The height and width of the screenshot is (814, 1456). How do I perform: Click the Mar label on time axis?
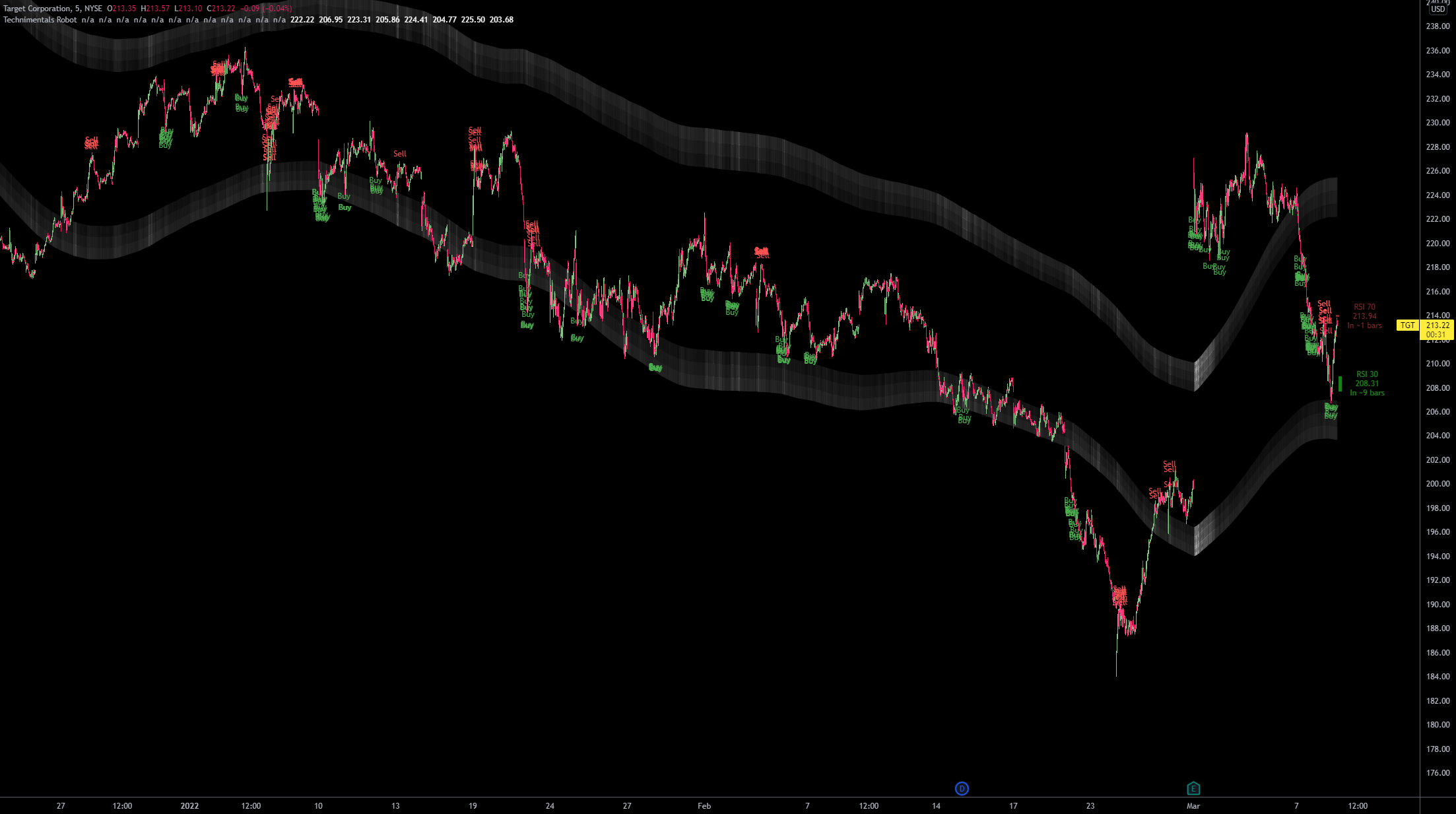(x=1193, y=805)
